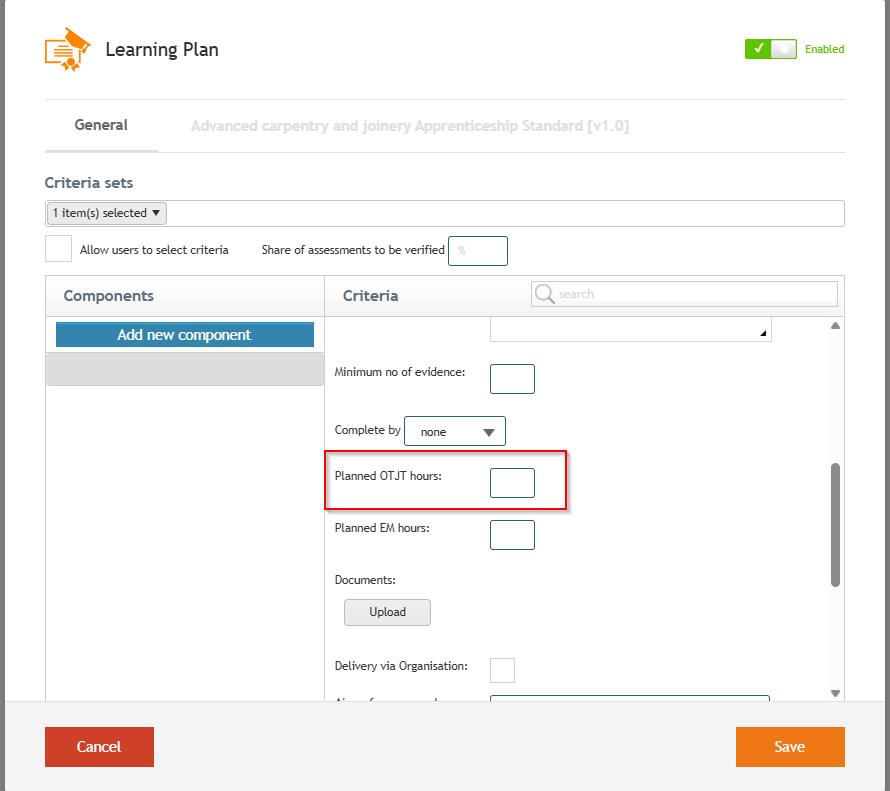Expand the Complete by dropdown
The image size is (890, 791).
click(x=455, y=431)
